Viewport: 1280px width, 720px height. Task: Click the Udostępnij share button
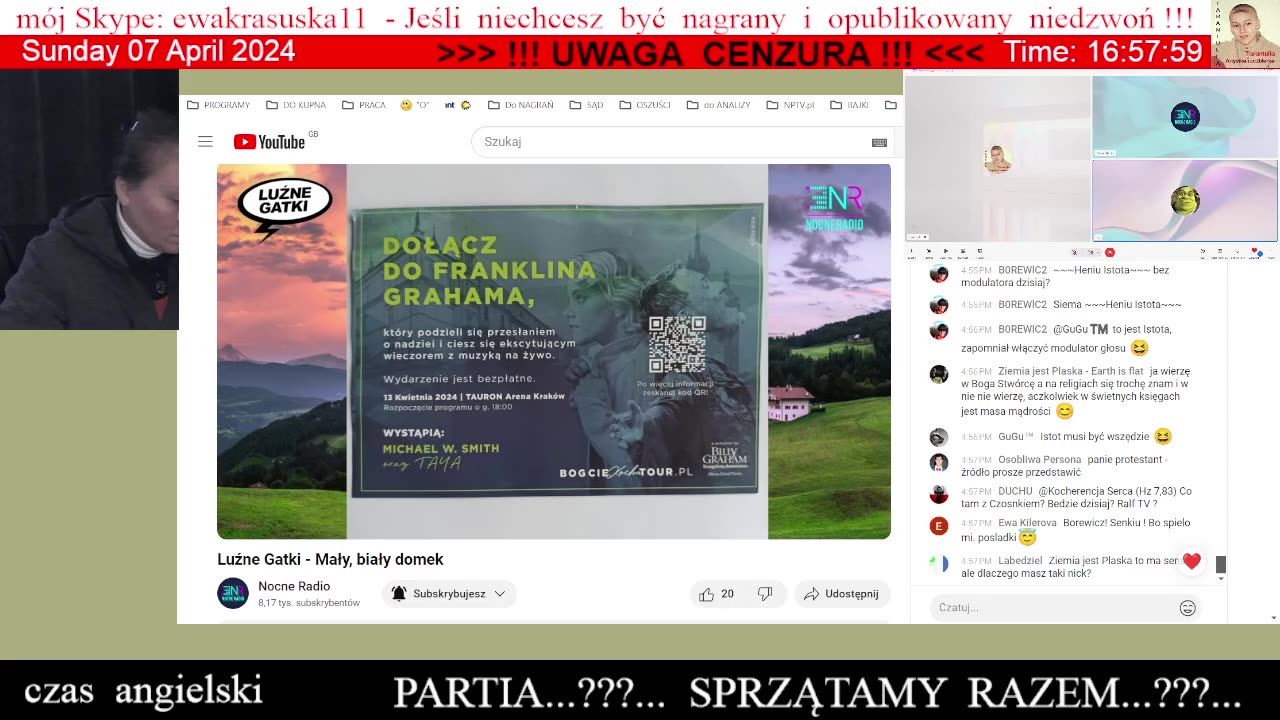(x=842, y=594)
